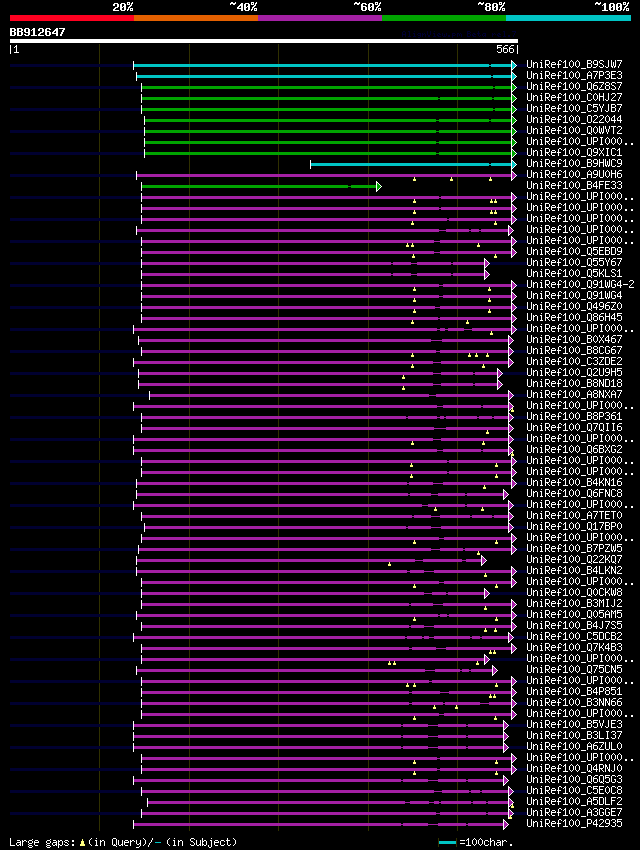640x850 pixels.
Task: Select the UniRef100_A8NXA7 label
Action: tap(574, 394)
